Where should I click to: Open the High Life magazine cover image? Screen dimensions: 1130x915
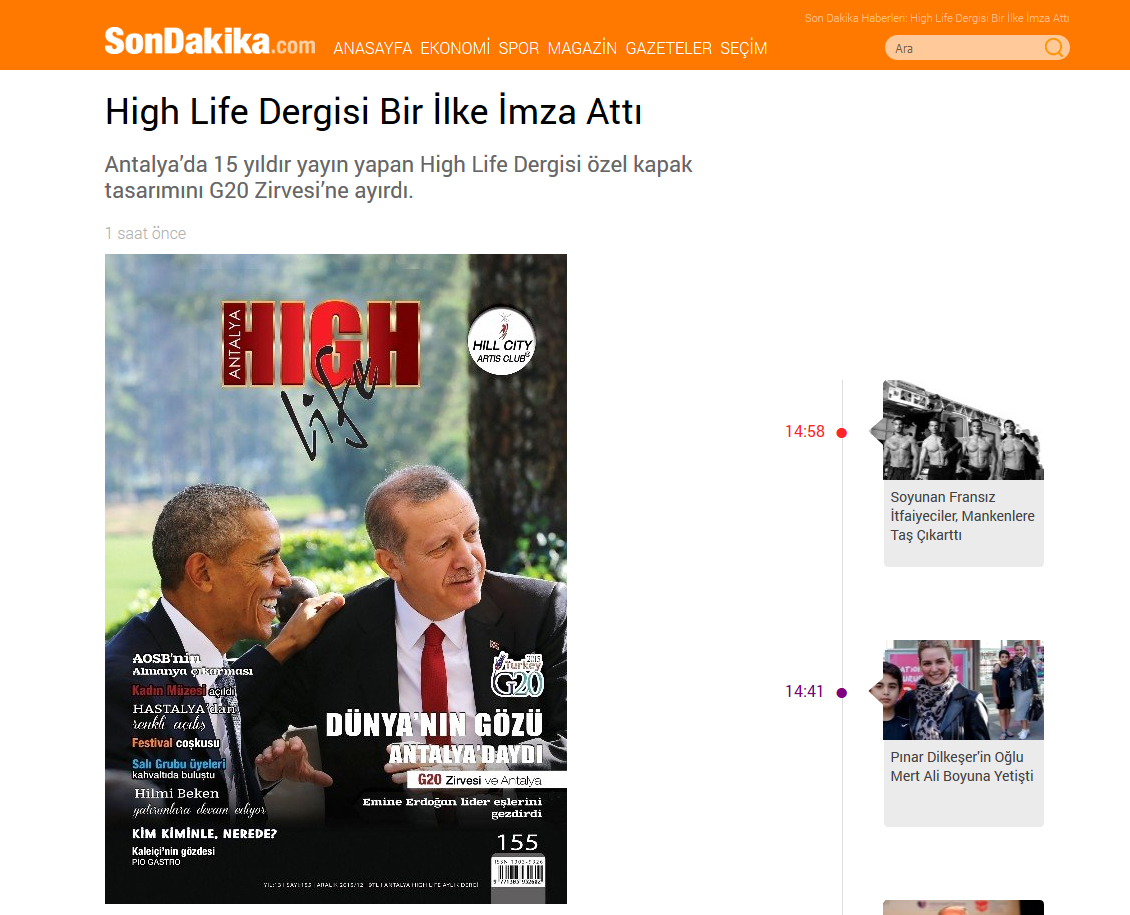point(336,579)
